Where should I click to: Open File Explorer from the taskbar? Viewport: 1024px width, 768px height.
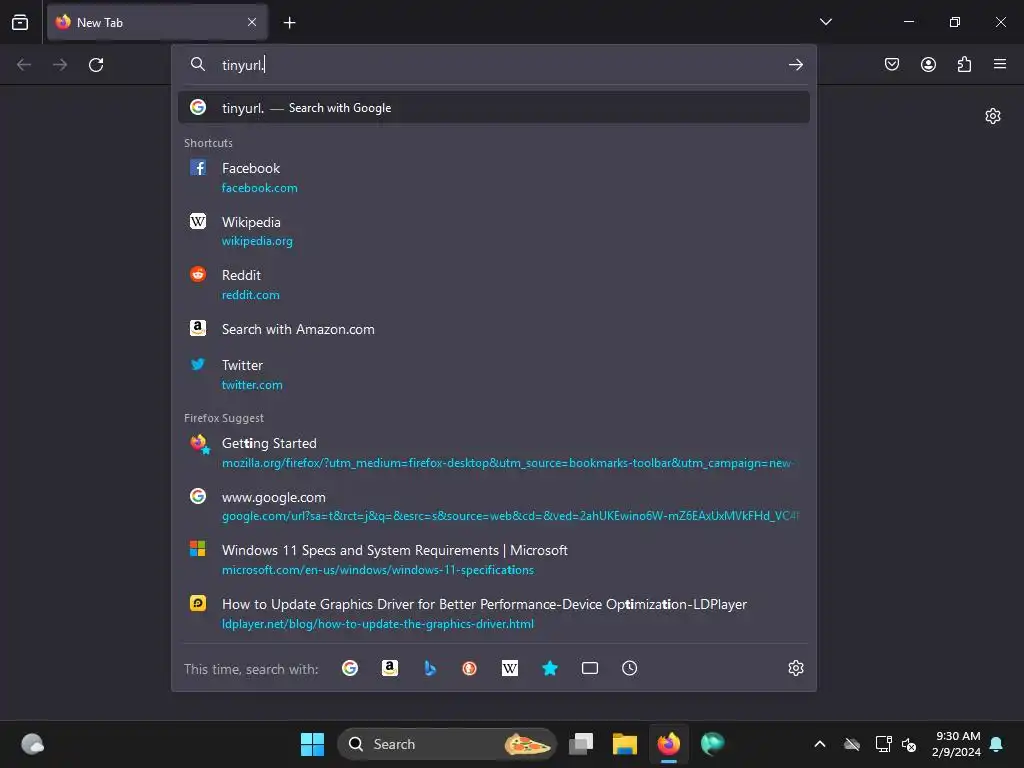click(624, 744)
